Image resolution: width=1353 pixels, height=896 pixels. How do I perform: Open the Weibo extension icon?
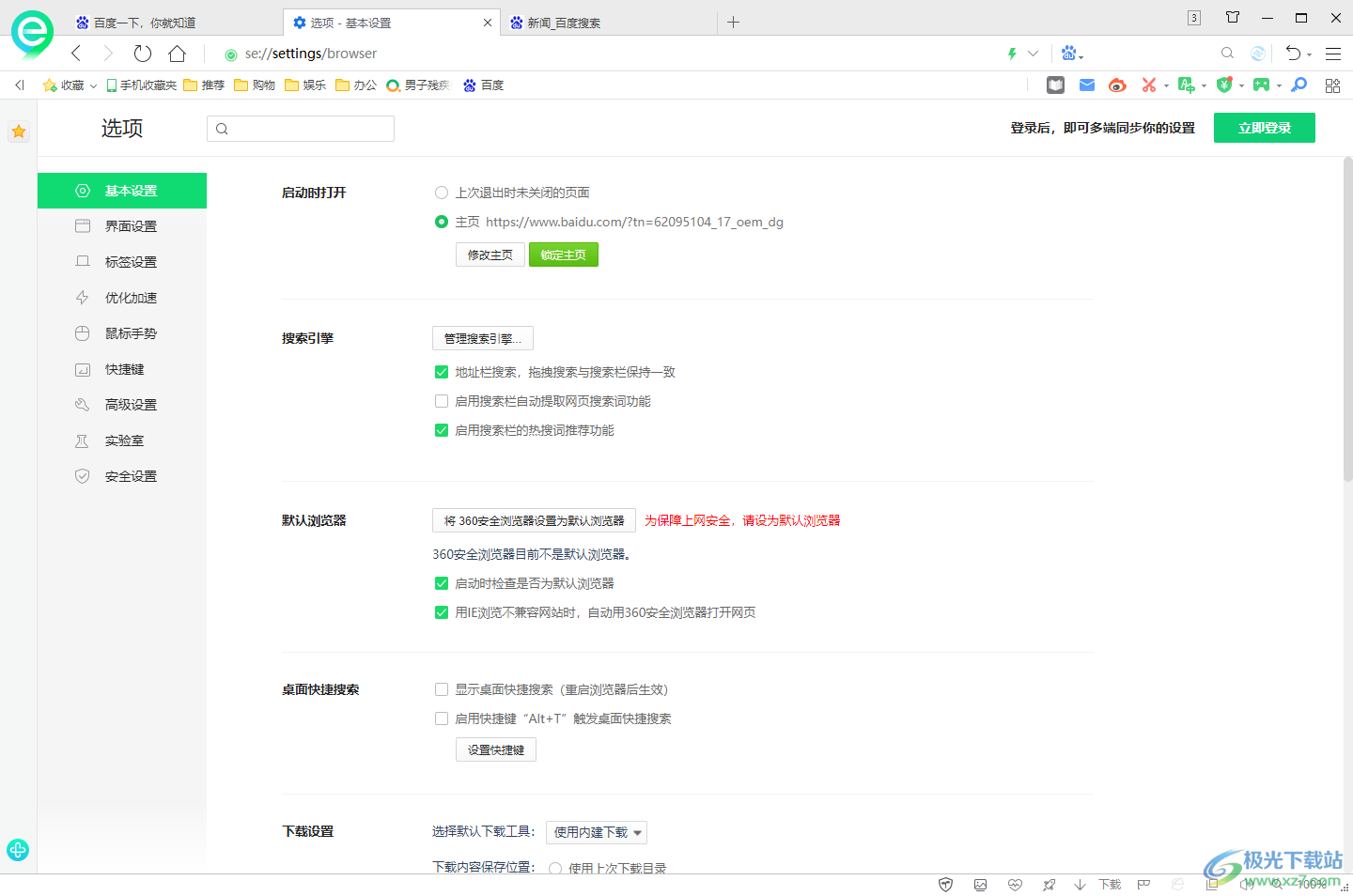pos(1117,85)
